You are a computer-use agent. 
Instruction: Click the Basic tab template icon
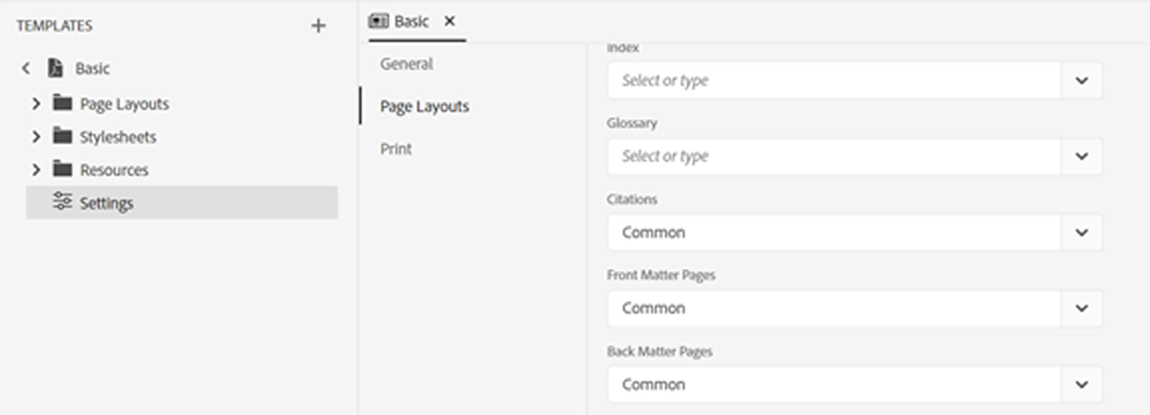pos(379,21)
